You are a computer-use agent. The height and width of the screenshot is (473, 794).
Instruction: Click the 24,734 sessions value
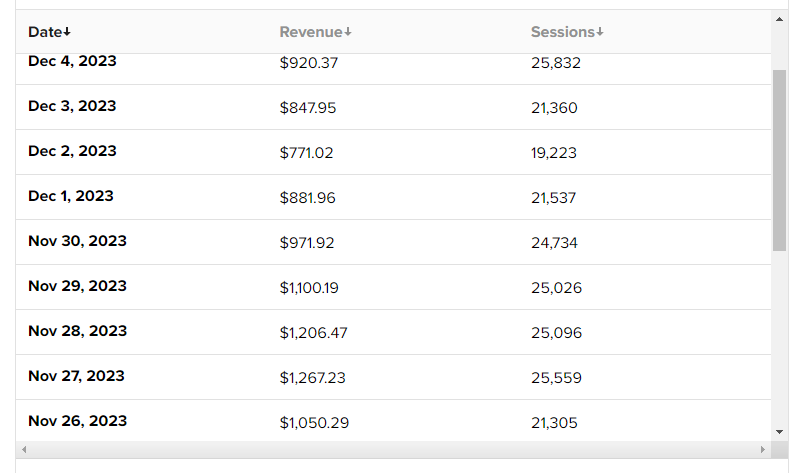[x=554, y=243]
